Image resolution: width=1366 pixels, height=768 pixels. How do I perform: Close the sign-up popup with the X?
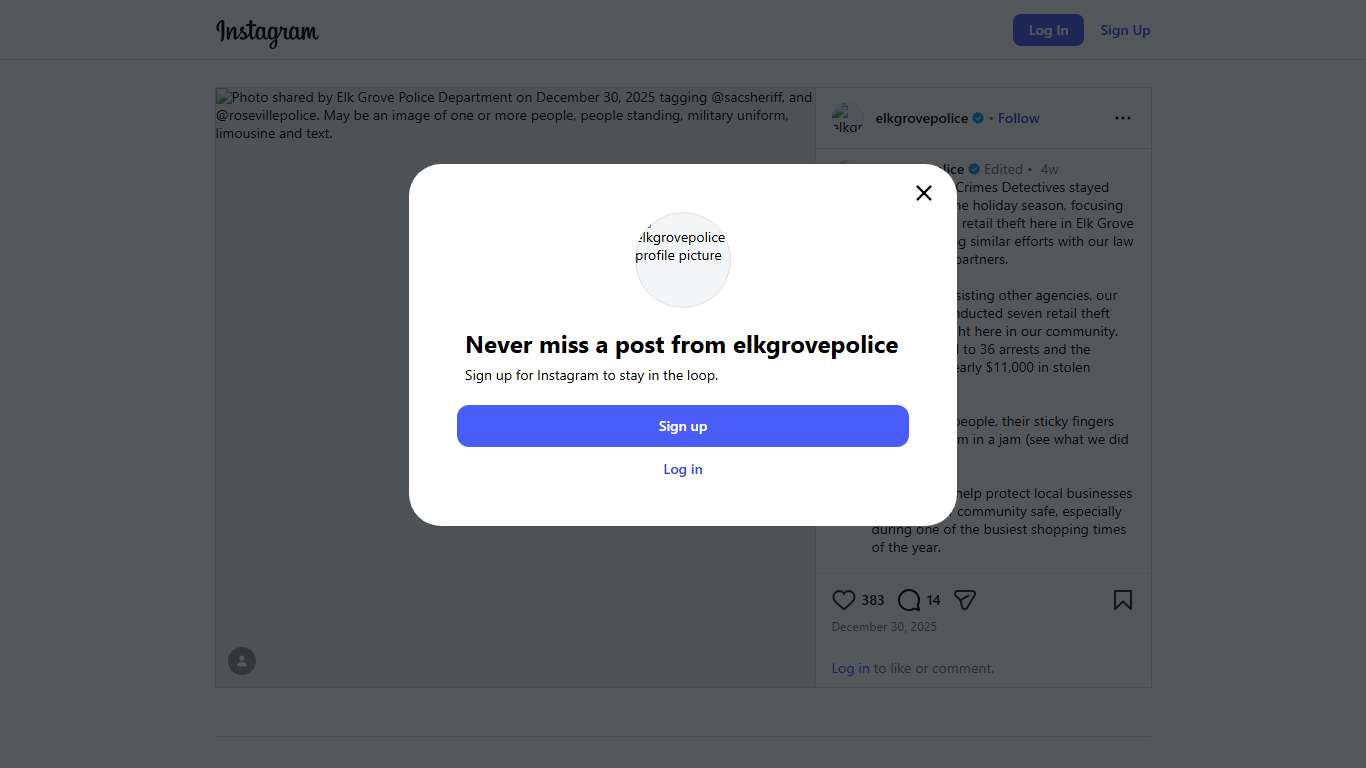924,193
